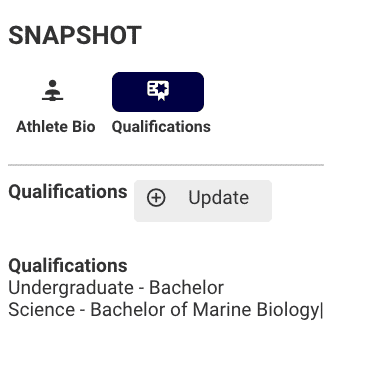This screenshot has width=380, height=366.
Task: Click the bold Qualifications heading beside Update
Action: click(68, 192)
